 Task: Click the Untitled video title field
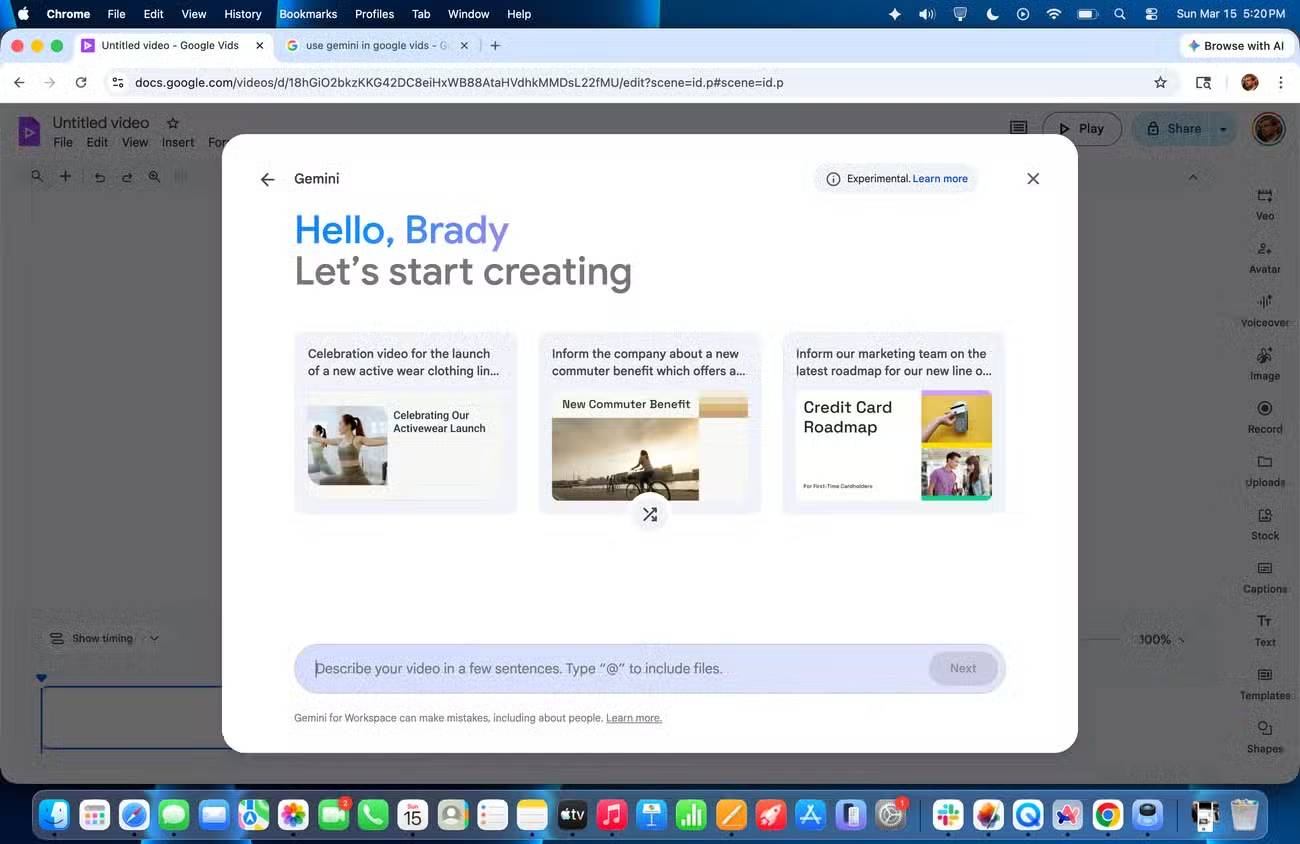pyautogui.click(x=101, y=123)
